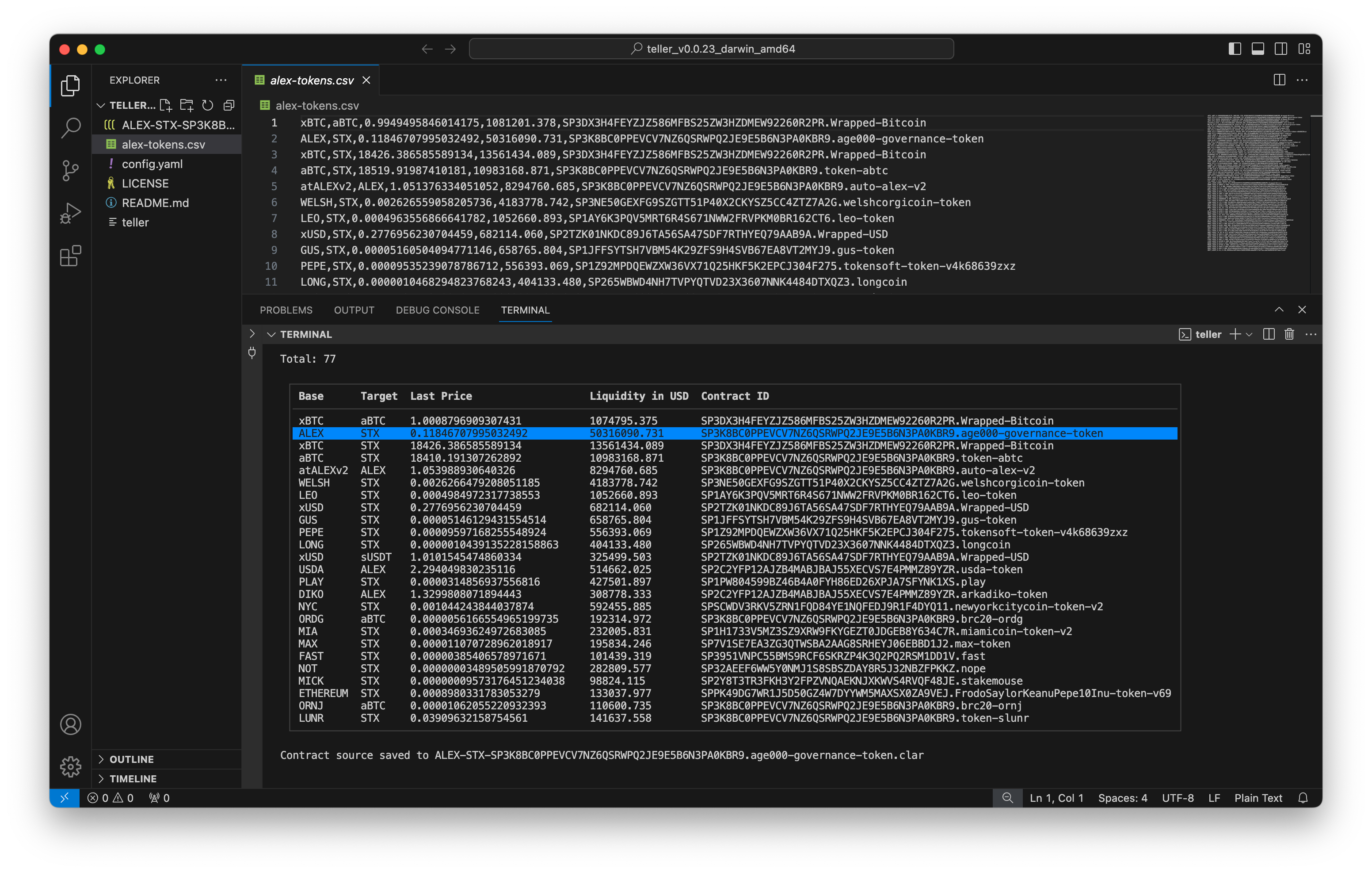Open config.yaml in the Explorer
1372x873 pixels.
point(152,164)
